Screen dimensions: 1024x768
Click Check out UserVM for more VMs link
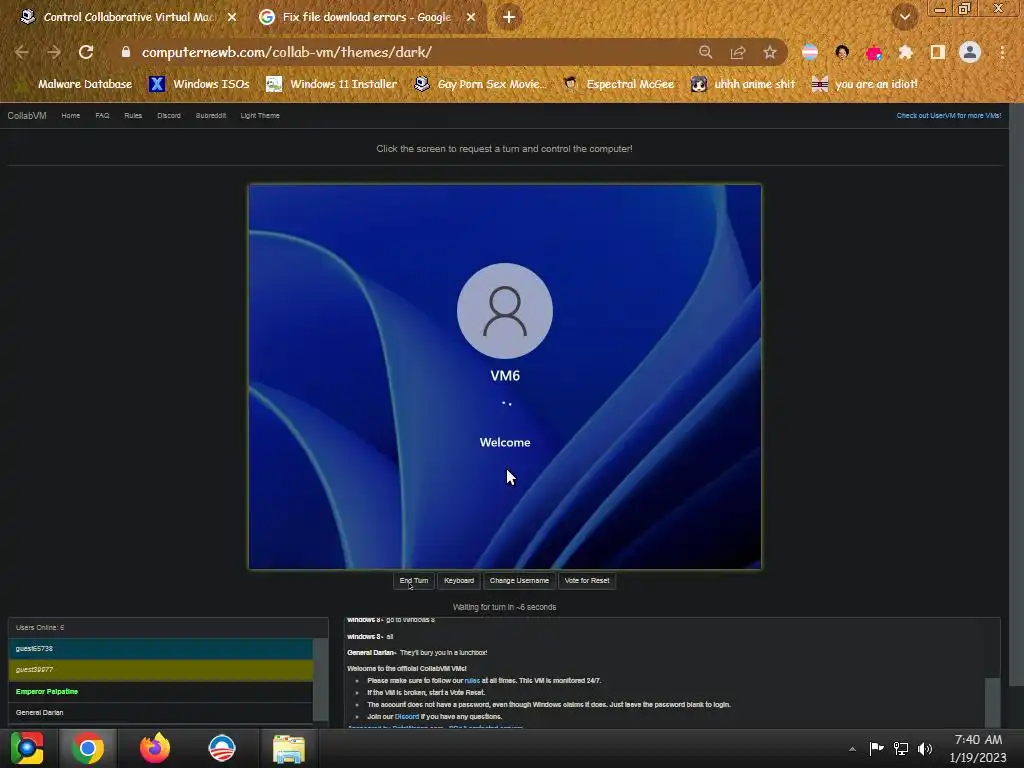point(948,116)
